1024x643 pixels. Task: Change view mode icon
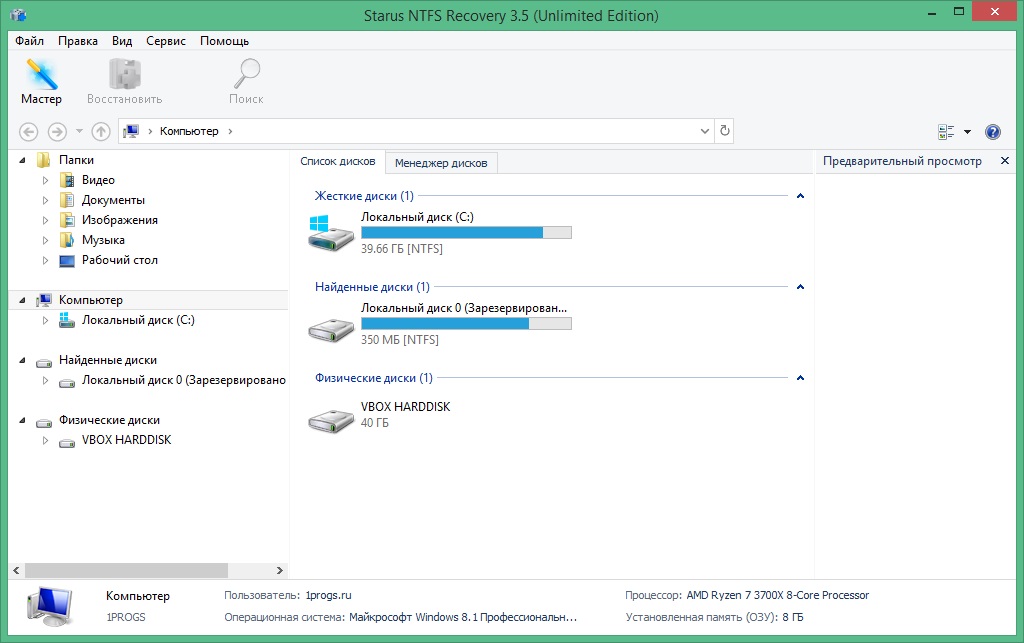(946, 132)
